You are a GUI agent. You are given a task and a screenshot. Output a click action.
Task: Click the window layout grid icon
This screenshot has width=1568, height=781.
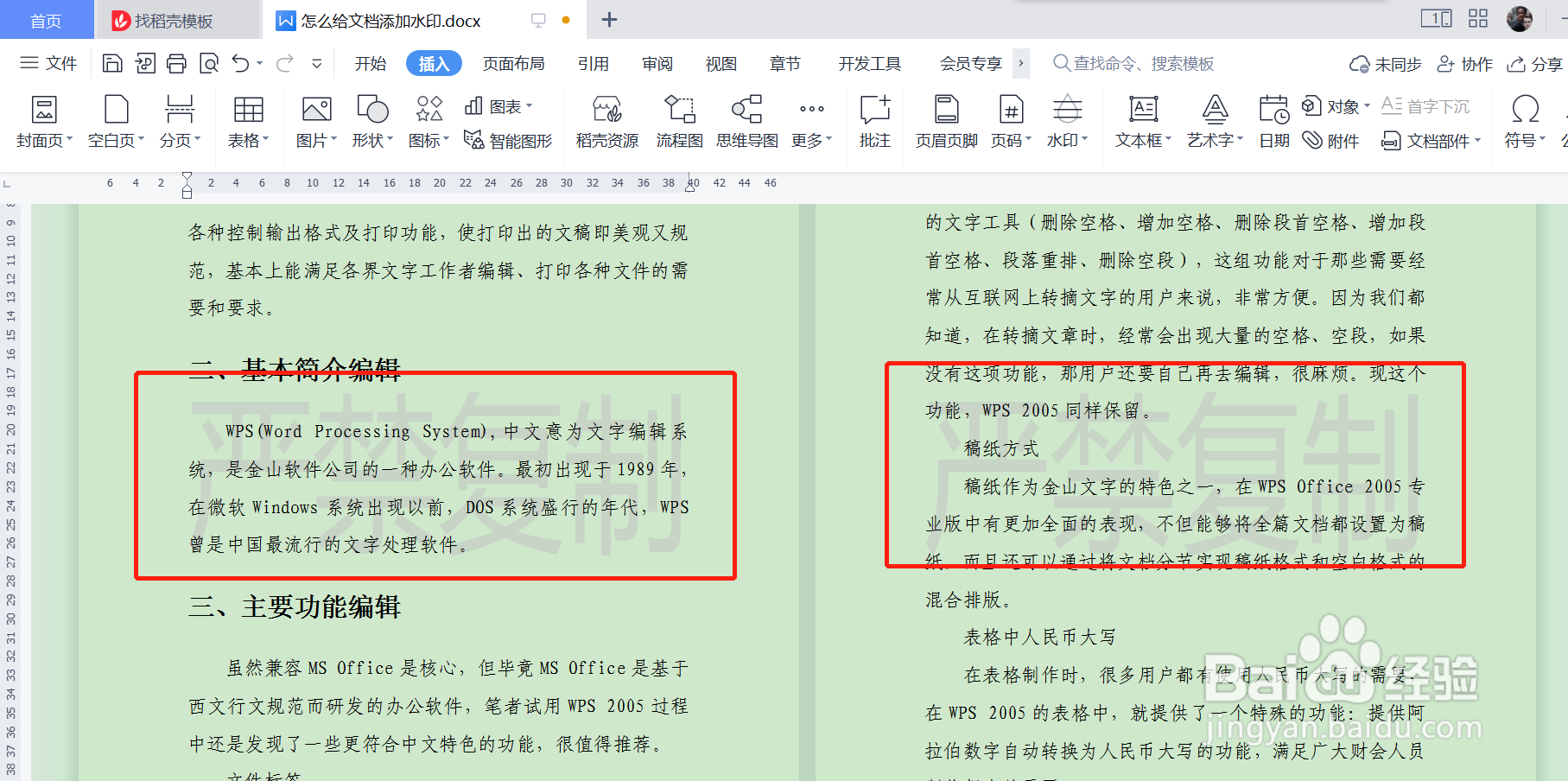[1478, 18]
